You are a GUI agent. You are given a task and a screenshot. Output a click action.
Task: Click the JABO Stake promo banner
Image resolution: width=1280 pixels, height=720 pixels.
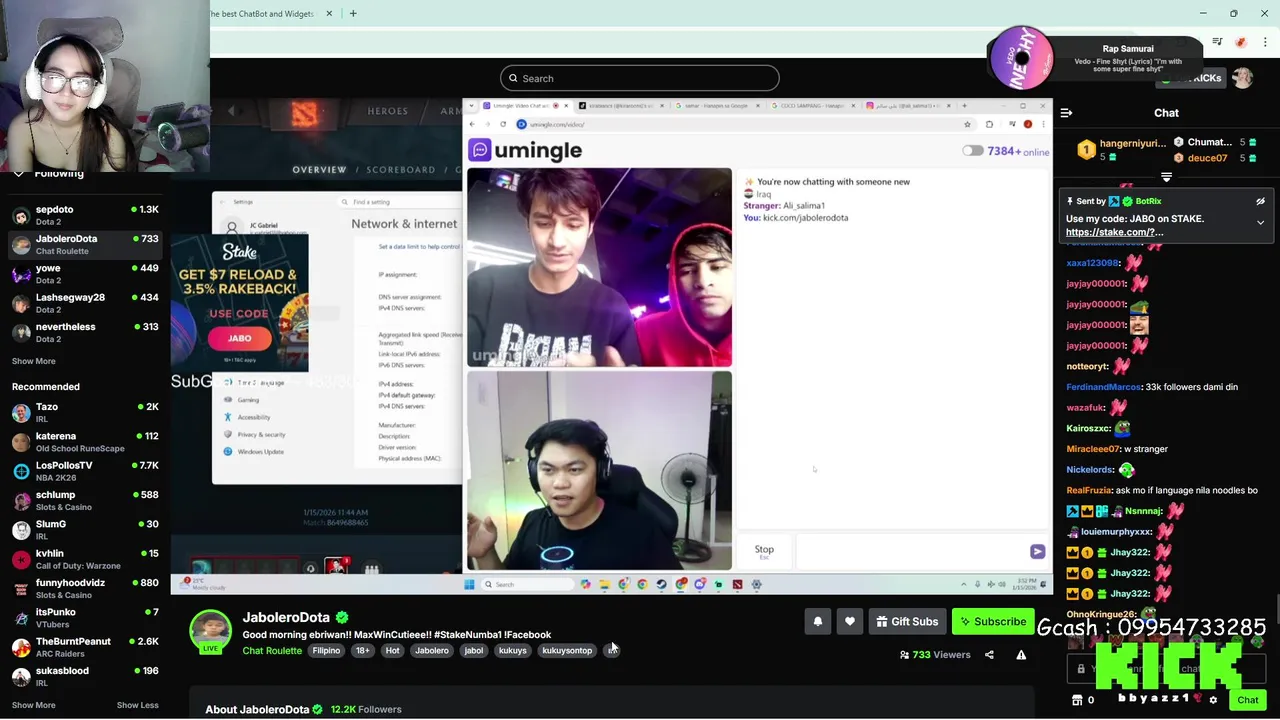click(239, 303)
